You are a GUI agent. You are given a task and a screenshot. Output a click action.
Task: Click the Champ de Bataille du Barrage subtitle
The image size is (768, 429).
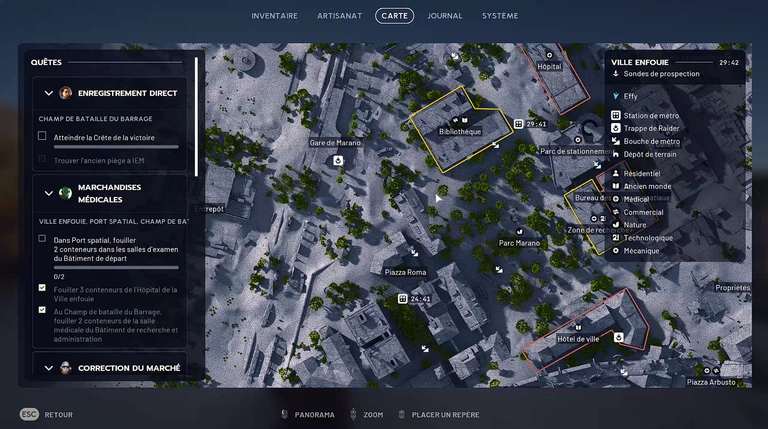click(x=96, y=119)
